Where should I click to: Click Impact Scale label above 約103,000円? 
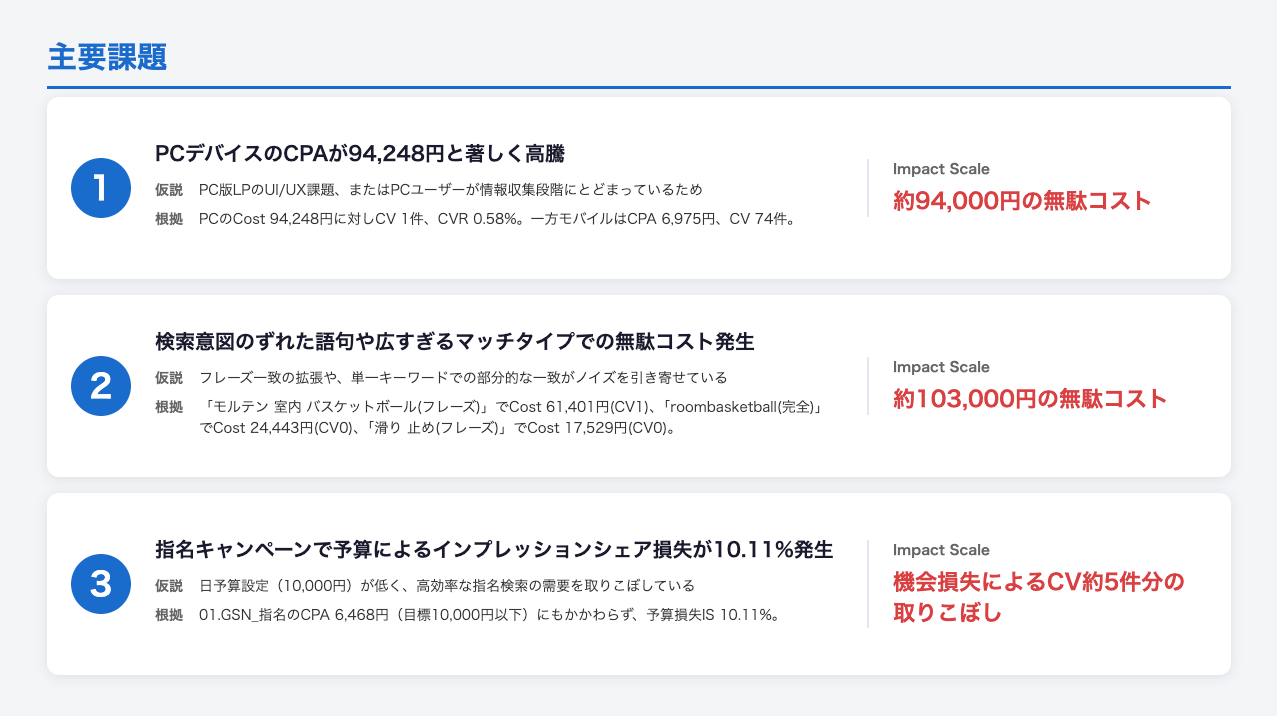coord(941,367)
